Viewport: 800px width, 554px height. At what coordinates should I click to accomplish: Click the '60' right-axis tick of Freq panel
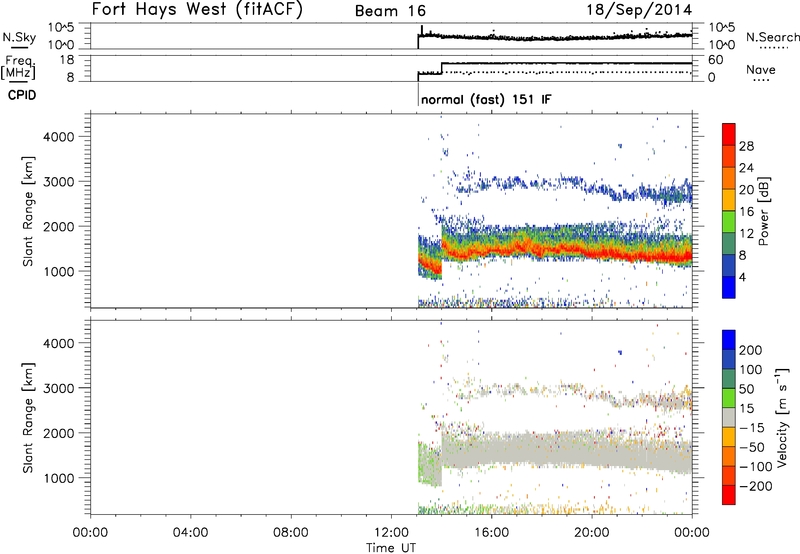pyautogui.click(x=715, y=60)
